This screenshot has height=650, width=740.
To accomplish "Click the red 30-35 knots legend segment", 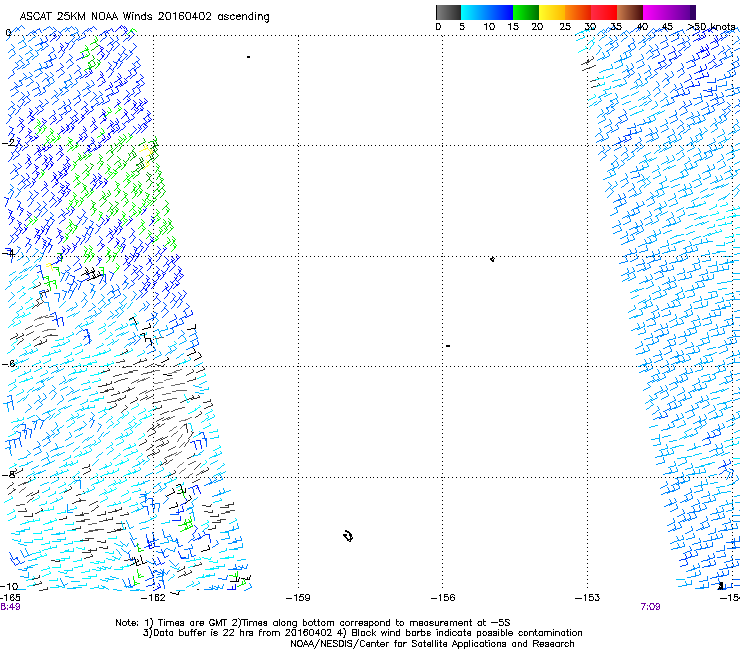I will [x=604, y=12].
